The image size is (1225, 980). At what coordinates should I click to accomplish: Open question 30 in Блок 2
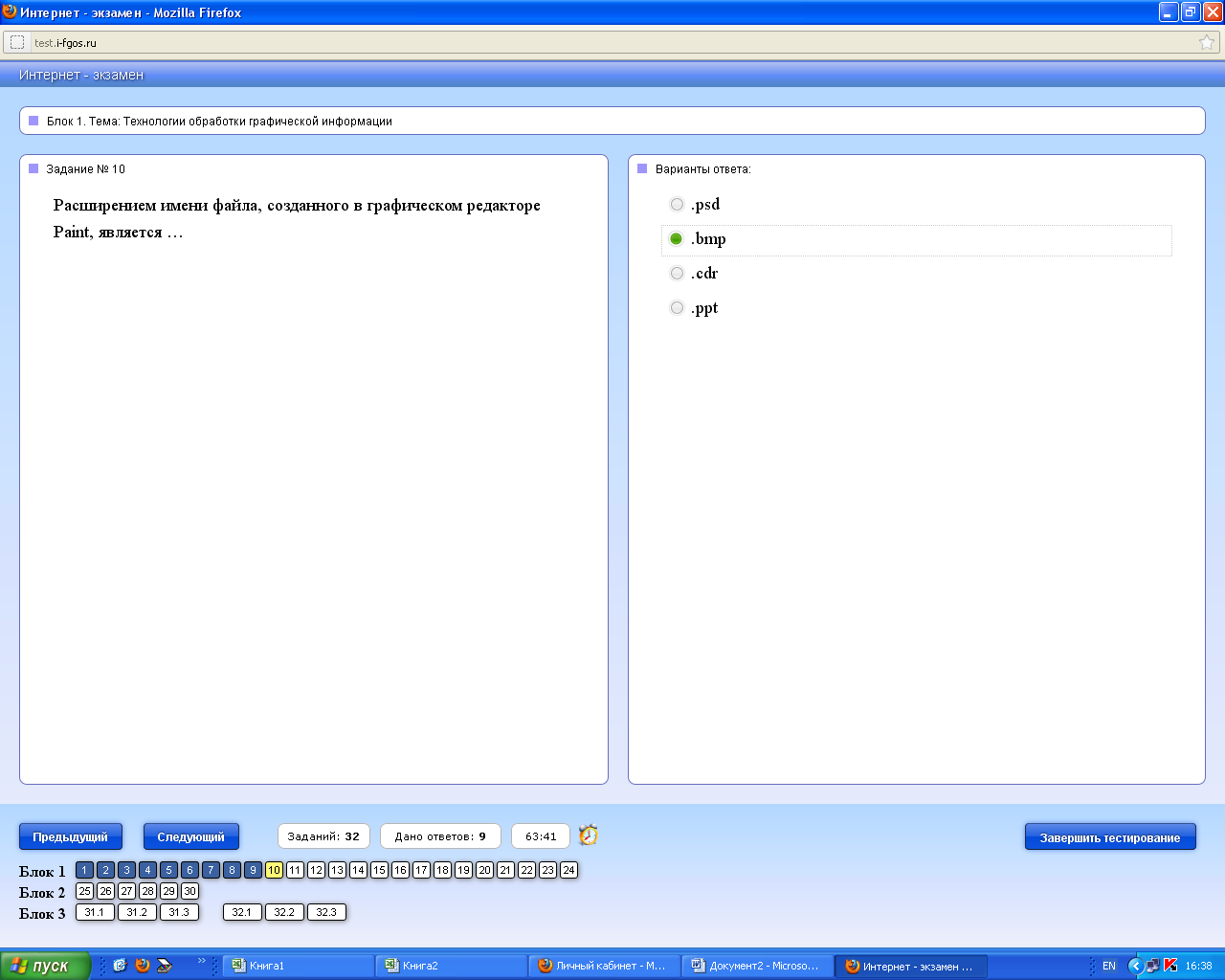pos(189,891)
